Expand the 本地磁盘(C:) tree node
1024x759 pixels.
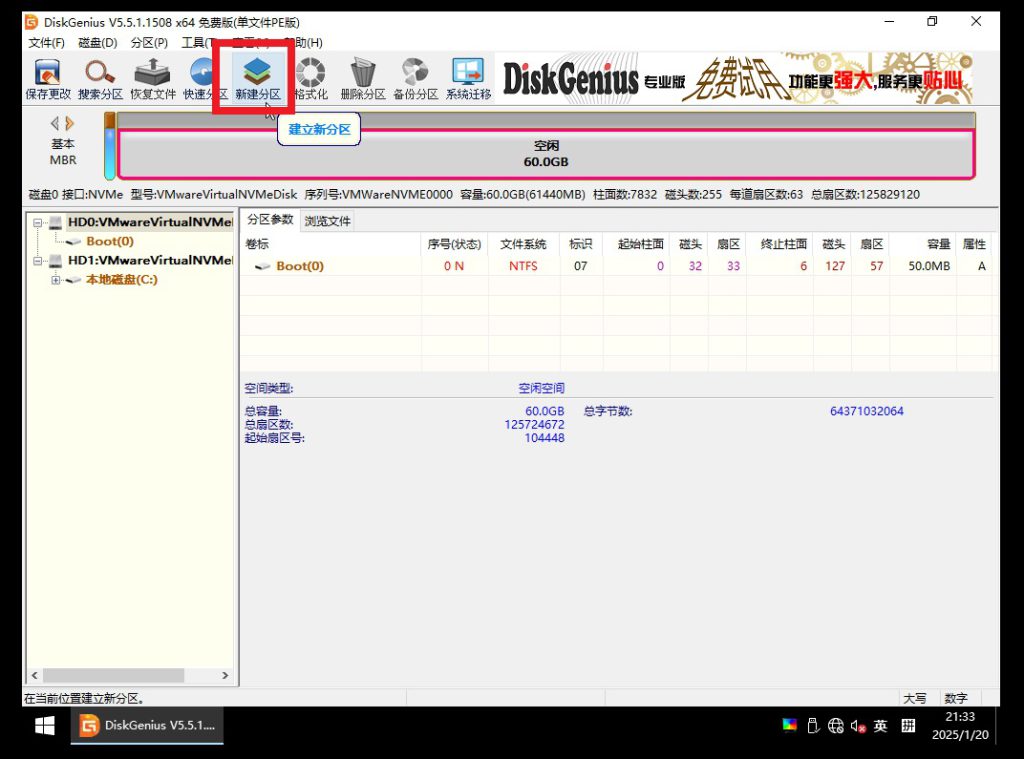(x=56, y=280)
